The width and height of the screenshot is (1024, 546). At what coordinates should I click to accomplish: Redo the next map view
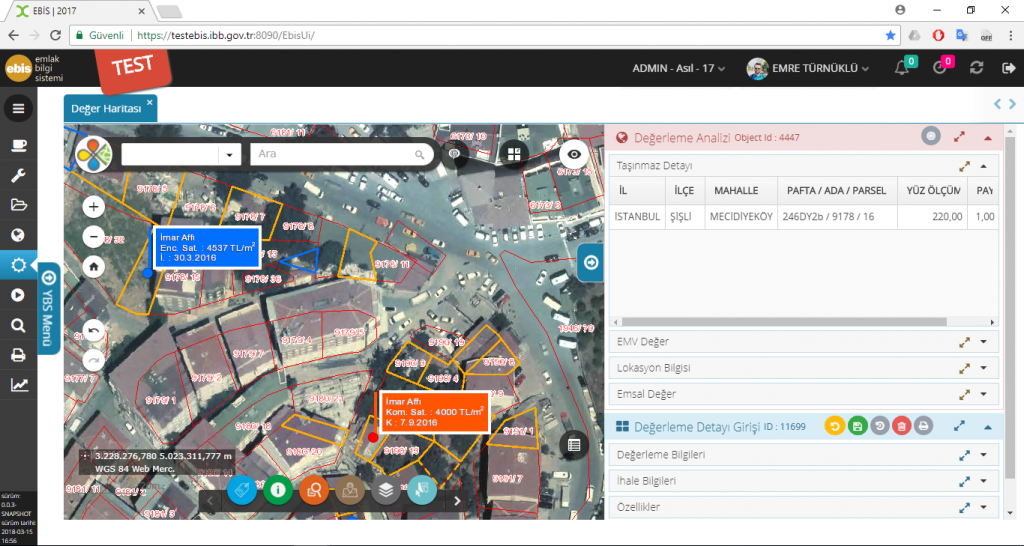pyautogui.click(x=93, y=360)
